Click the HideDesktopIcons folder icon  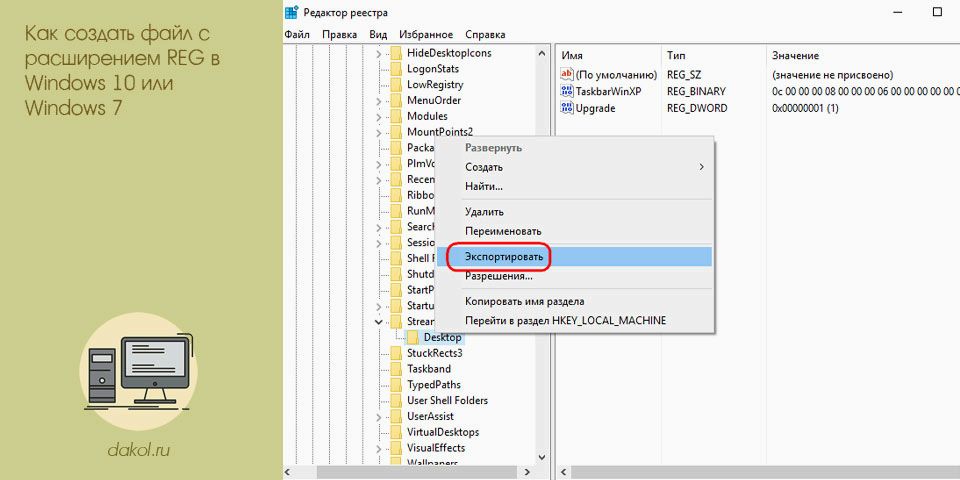(x=396, y=53)
